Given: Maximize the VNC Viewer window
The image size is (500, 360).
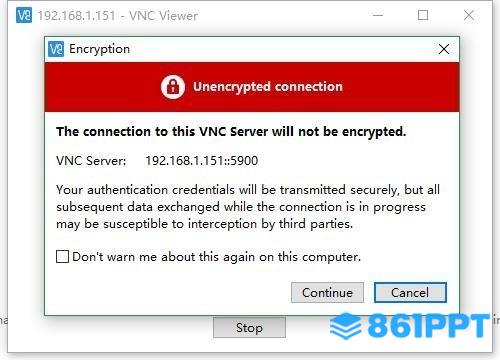Looking at the screenshot, I should coord(423,15).
